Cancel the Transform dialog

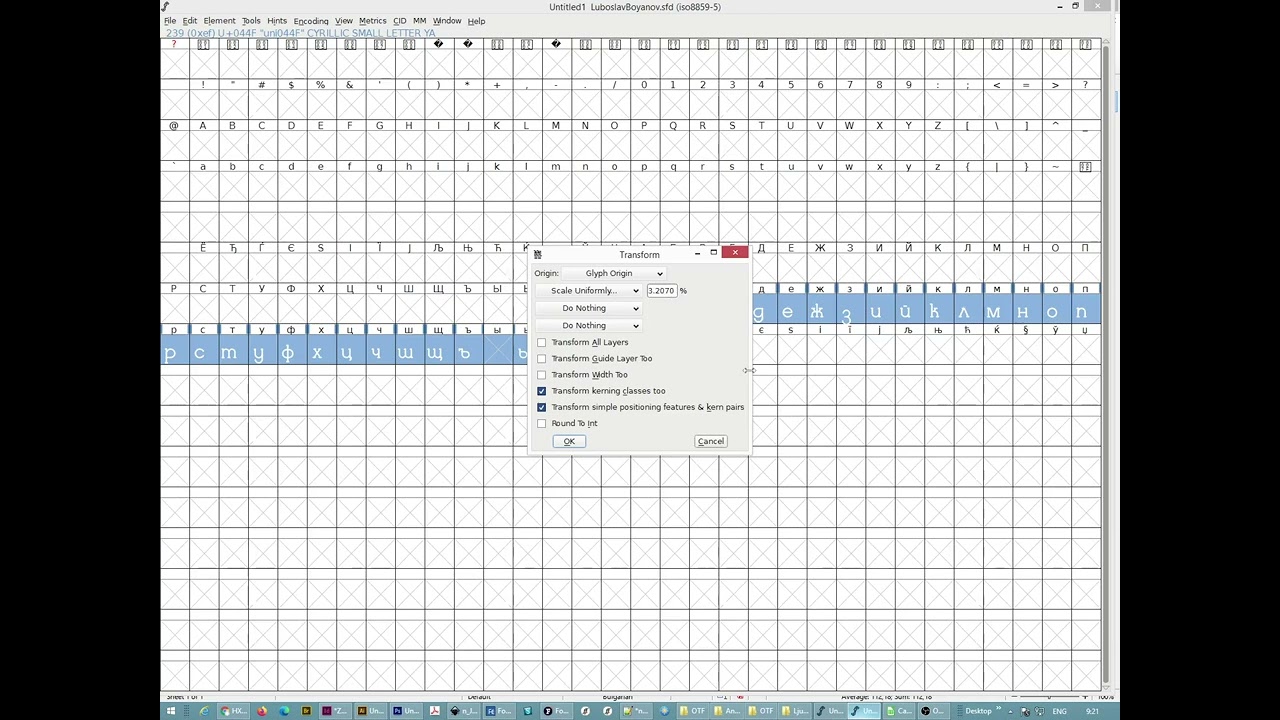click(x=710, y=441)
